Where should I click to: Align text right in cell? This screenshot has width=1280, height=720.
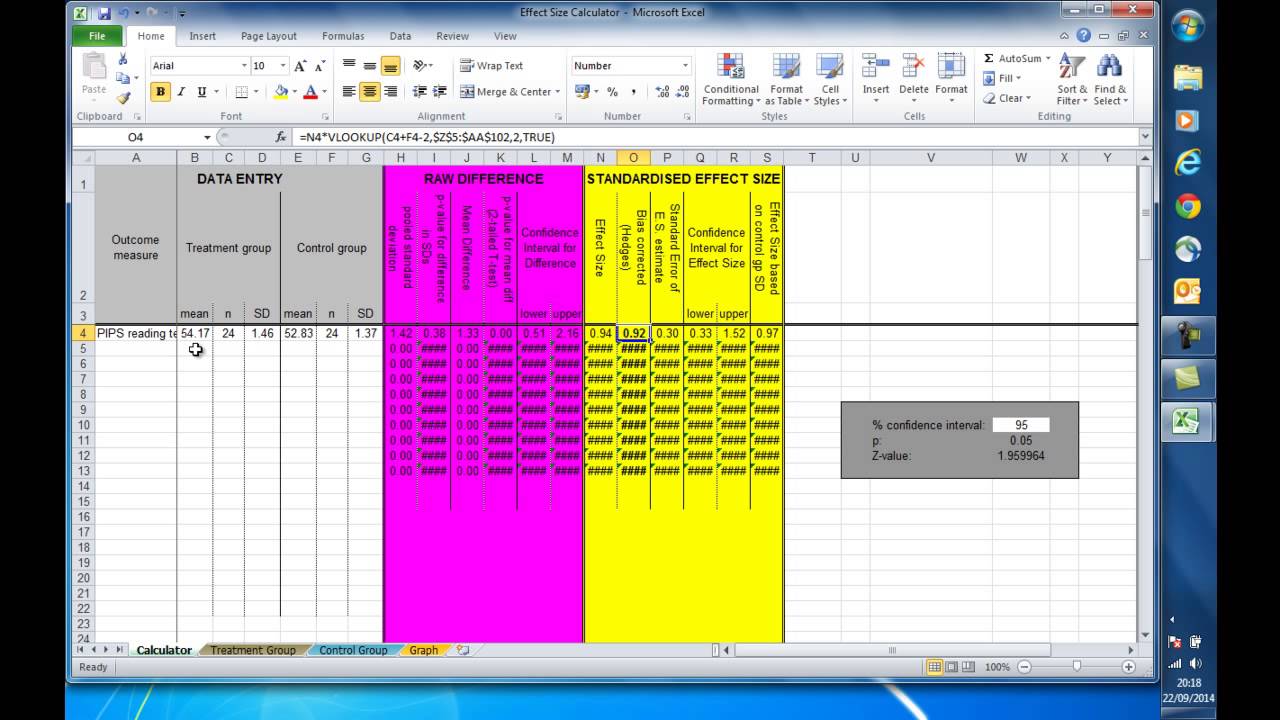coord(390,92)
